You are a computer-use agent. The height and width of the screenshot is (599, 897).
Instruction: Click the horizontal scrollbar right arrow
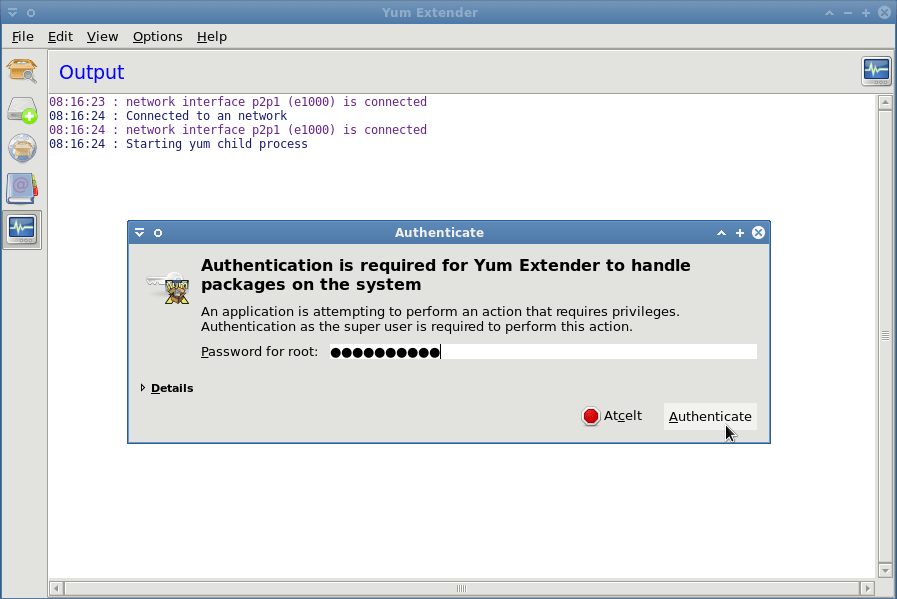pos(867,588)
